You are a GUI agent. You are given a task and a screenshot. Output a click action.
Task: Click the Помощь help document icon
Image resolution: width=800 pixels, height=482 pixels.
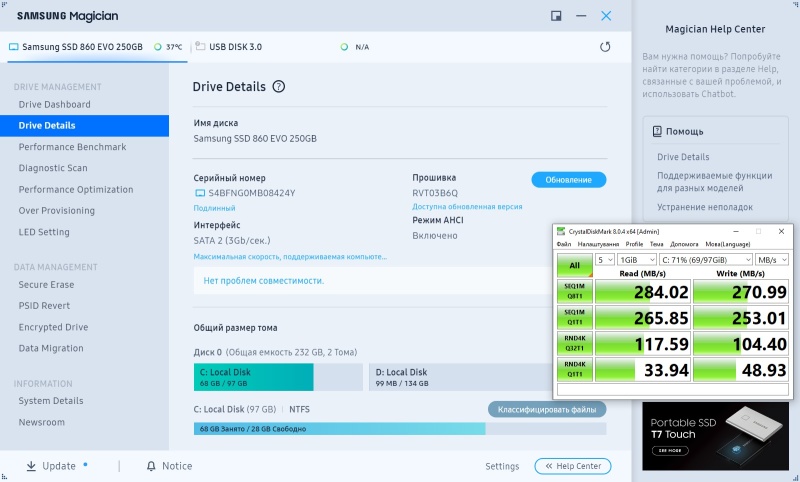[657, 131]
